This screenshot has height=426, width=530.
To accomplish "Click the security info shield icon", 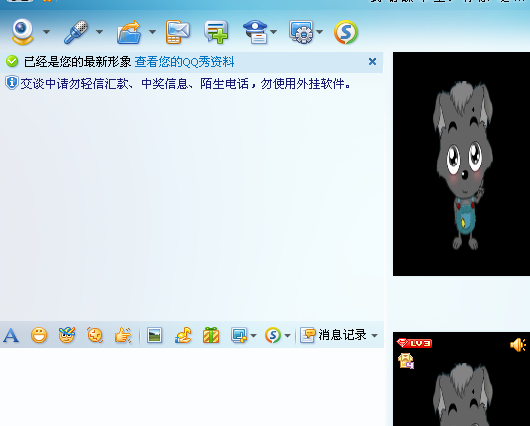I will 11,82.
